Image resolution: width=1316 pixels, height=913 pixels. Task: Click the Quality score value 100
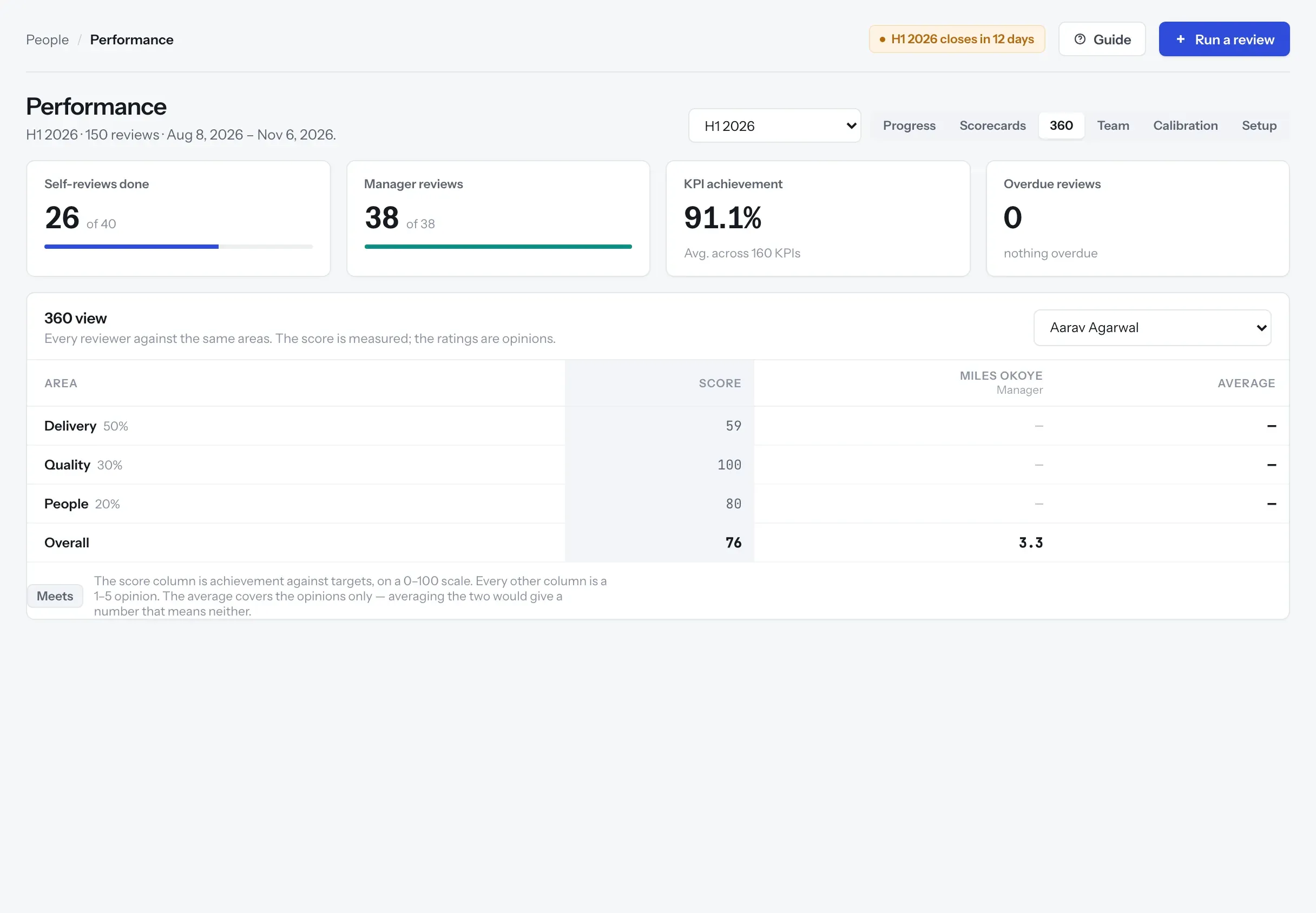729,465
